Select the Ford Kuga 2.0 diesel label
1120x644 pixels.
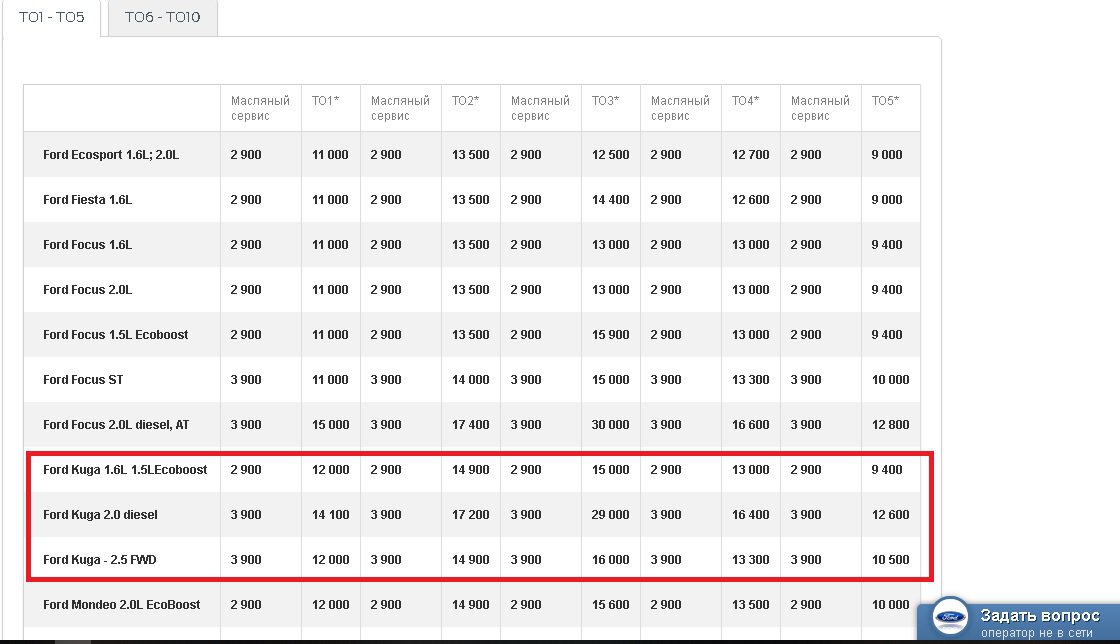point(100,514)
